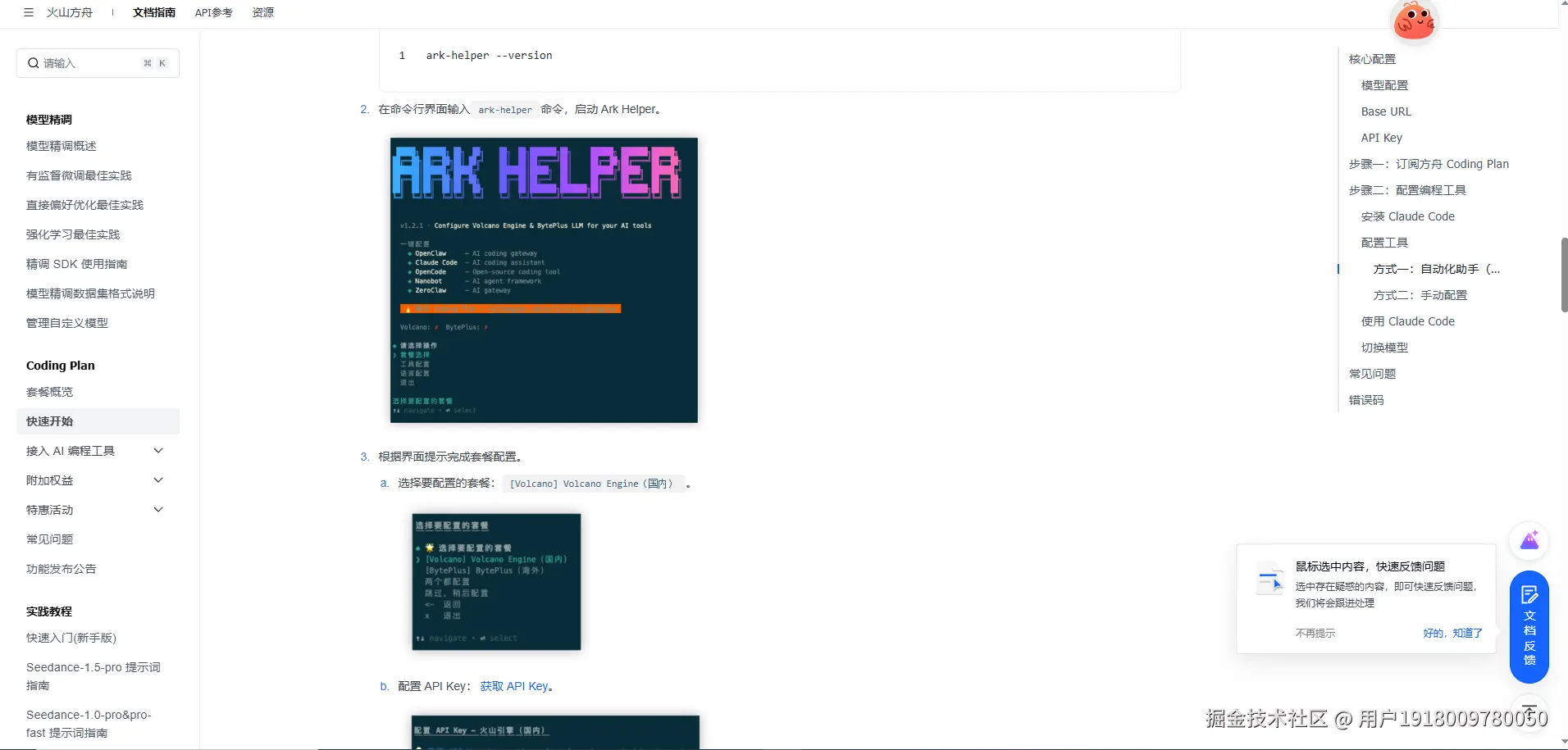Open 管理自定义模型 page
This screenshot has height=750, width=1568.
pyautogui.click(x=67, y=323)
